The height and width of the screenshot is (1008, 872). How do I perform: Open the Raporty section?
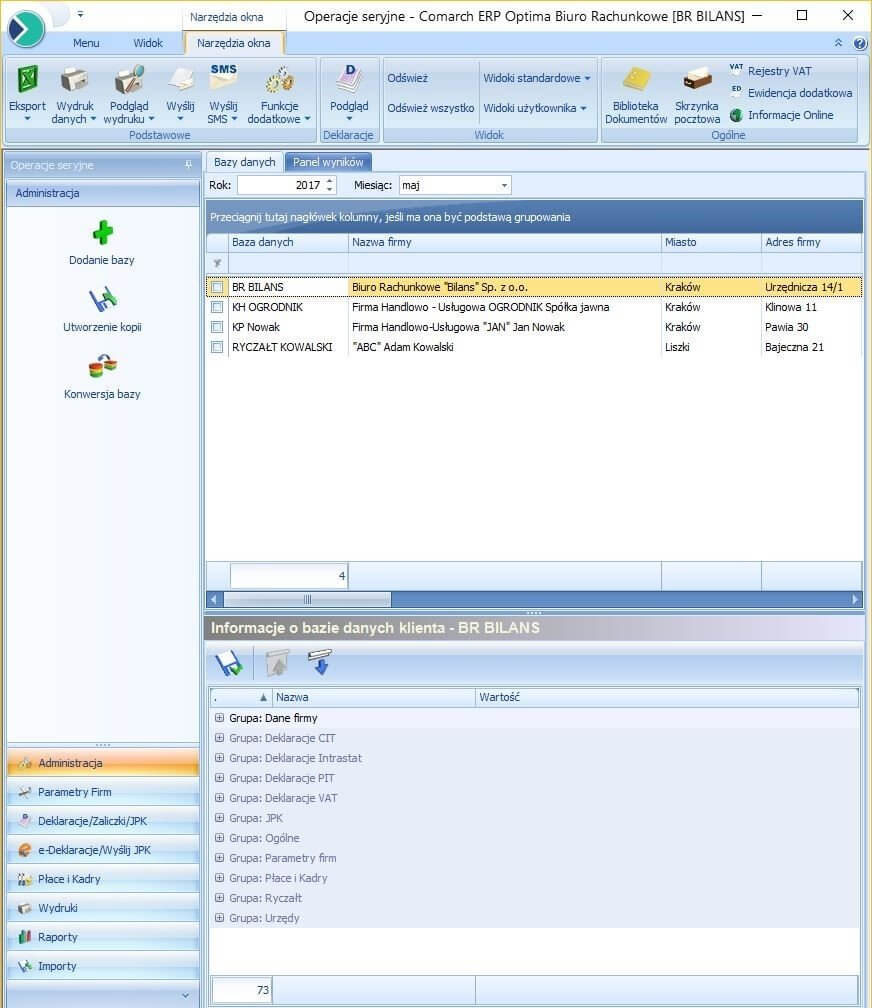point(103,937)
